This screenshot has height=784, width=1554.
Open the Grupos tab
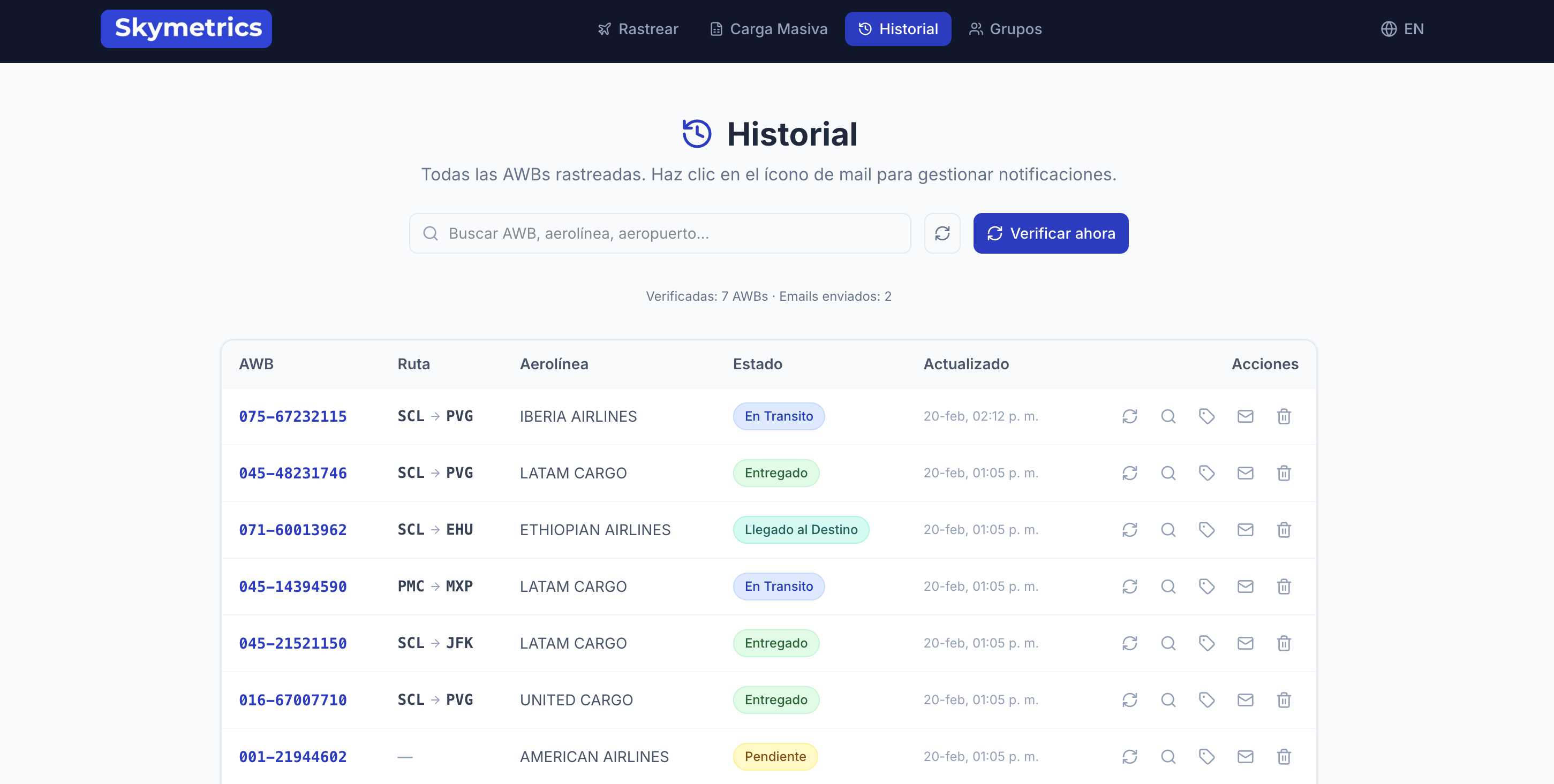tap(1005, 29)
